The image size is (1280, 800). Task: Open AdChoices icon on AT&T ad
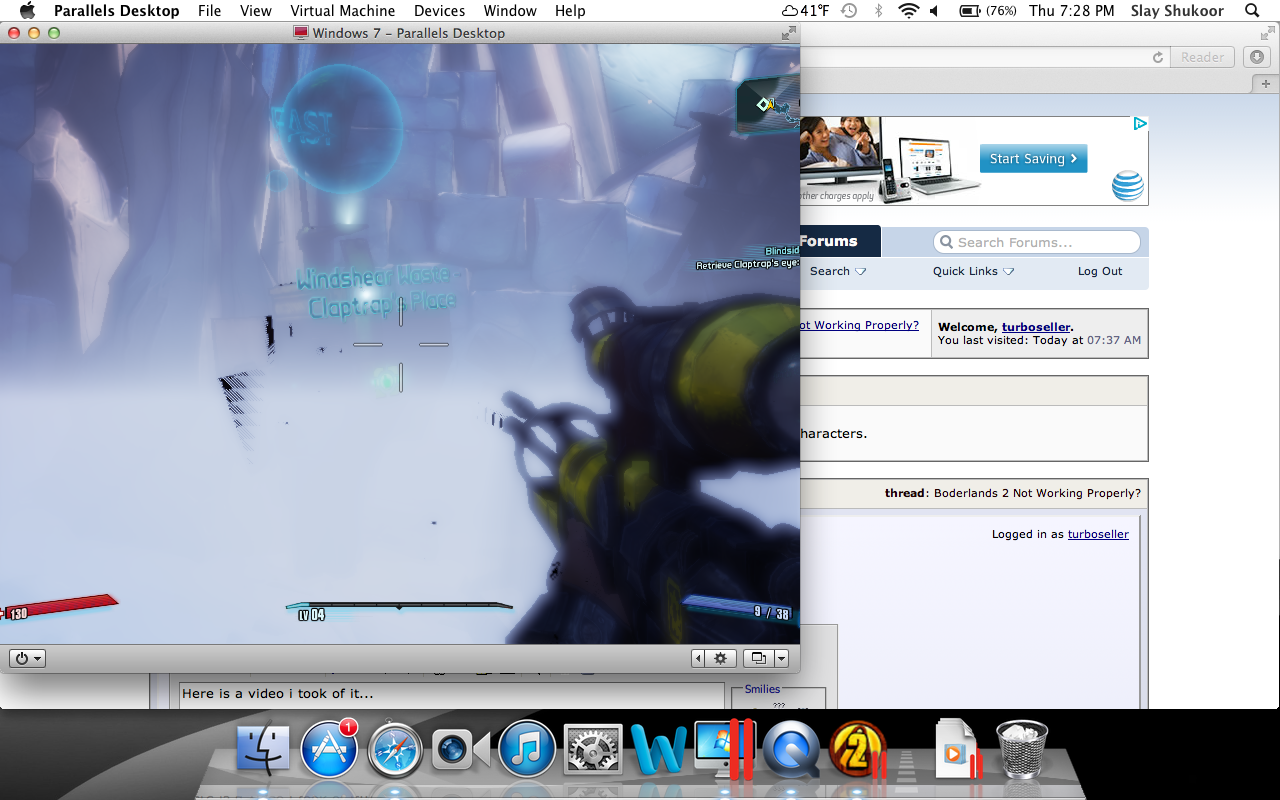1140,124
